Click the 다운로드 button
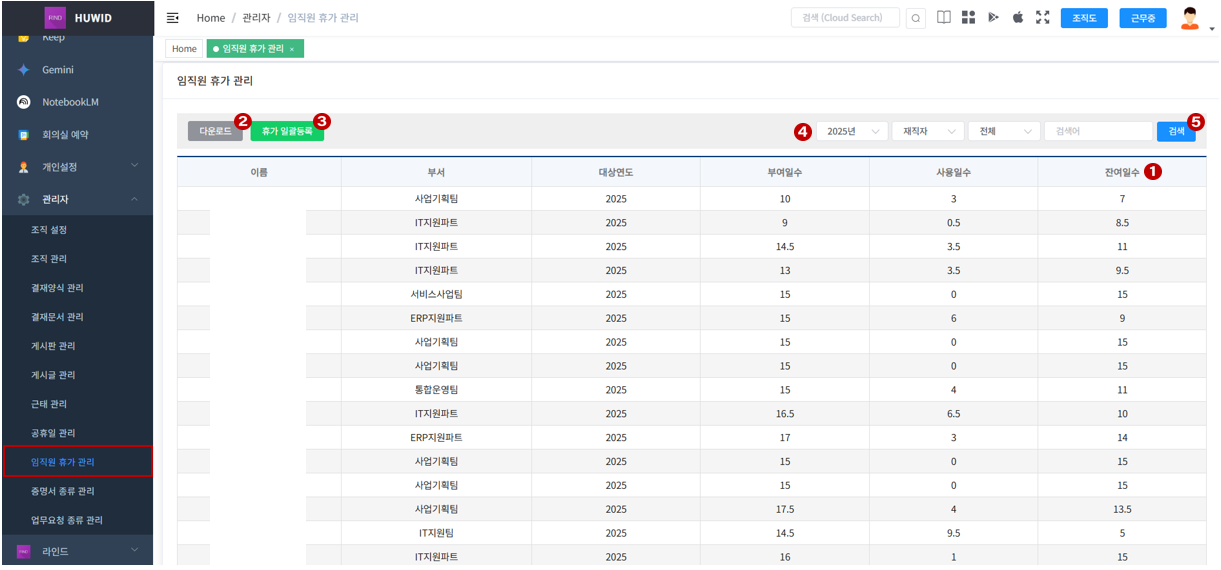This screenshot has width=1221, height=570. coord(215,132)
